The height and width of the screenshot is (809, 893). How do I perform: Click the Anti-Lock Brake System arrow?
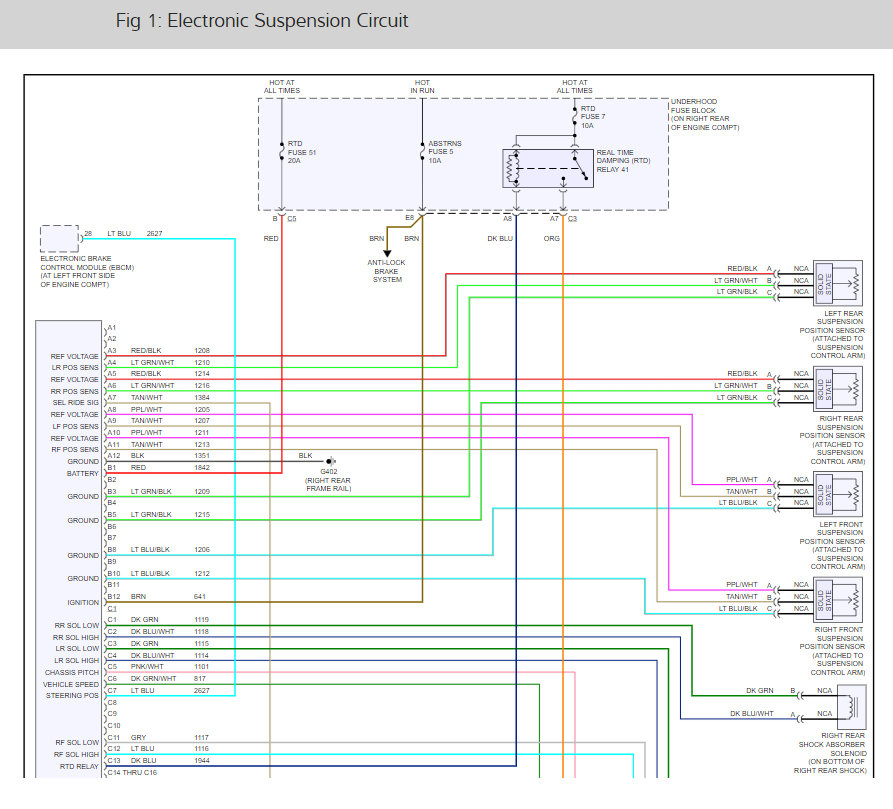(387, 252)
